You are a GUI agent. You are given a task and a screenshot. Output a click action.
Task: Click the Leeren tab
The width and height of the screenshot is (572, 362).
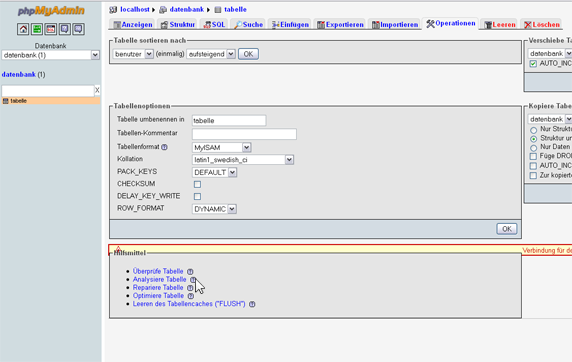point(499,24)
